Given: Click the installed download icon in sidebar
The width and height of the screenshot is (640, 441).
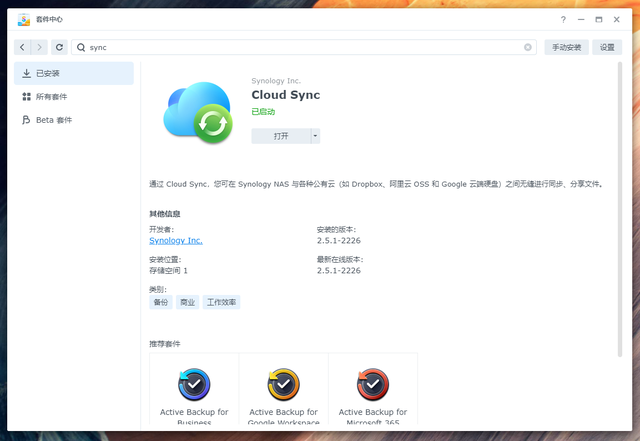Looking at the screenshot, I should point(27,74).
